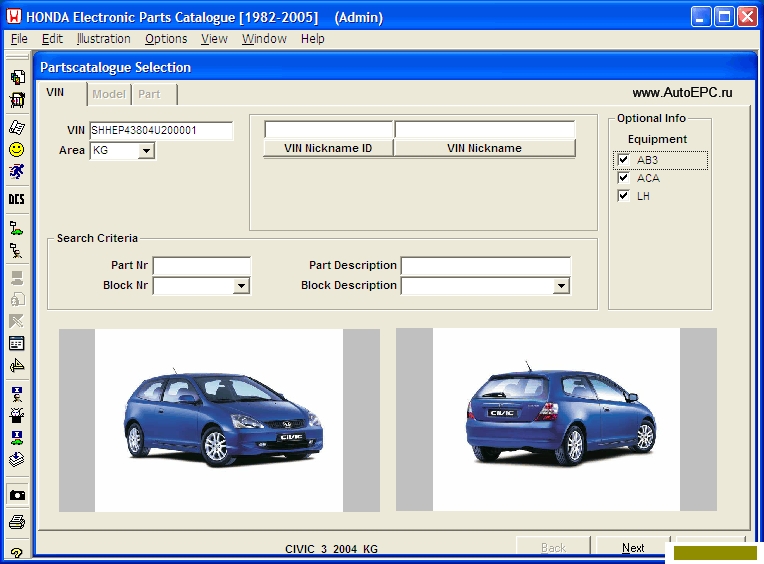This screenshot has height=564, width=764.
Task: Click the Part Description input field
Action: (486, 266)
